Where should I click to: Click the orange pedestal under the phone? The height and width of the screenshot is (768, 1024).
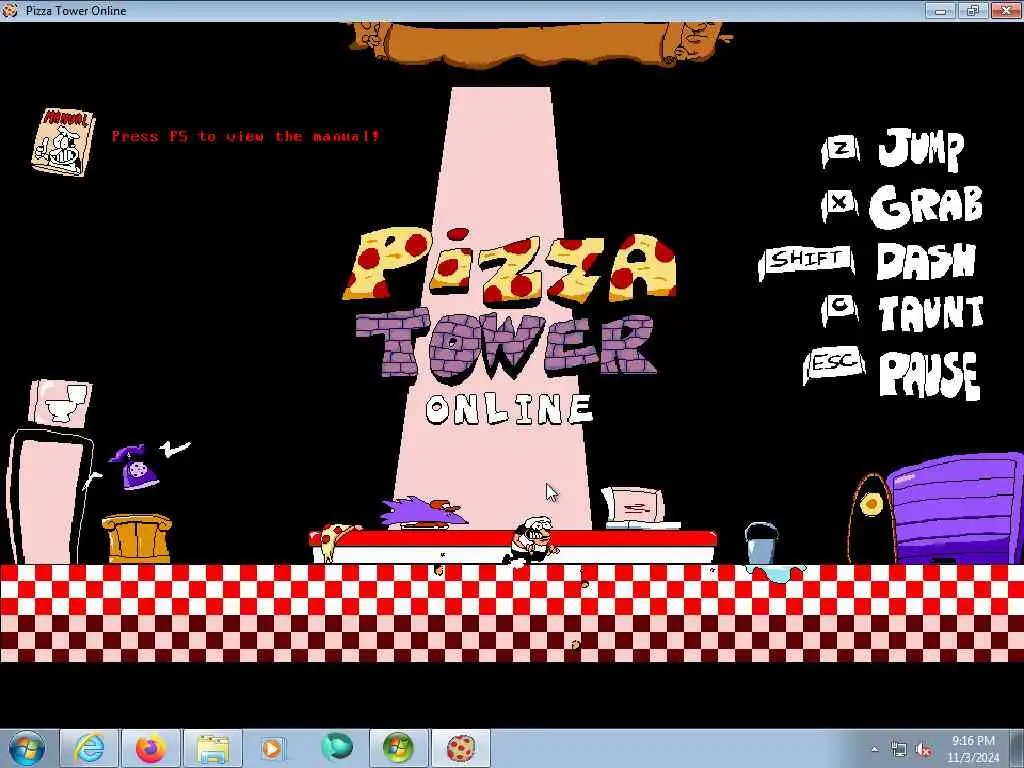[x=136, y=539]
